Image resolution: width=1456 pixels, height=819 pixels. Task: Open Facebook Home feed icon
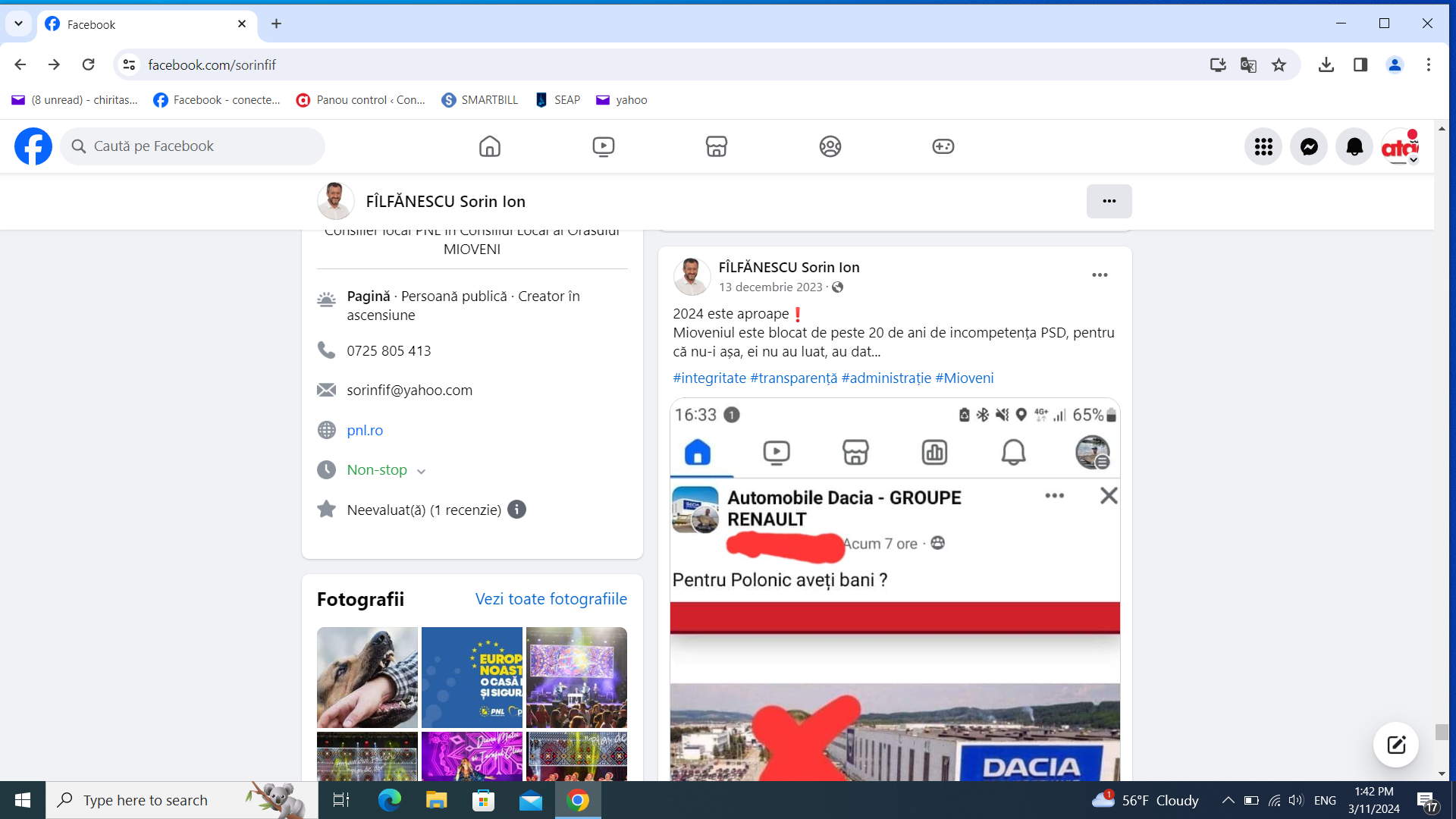[x=490, y=146]
